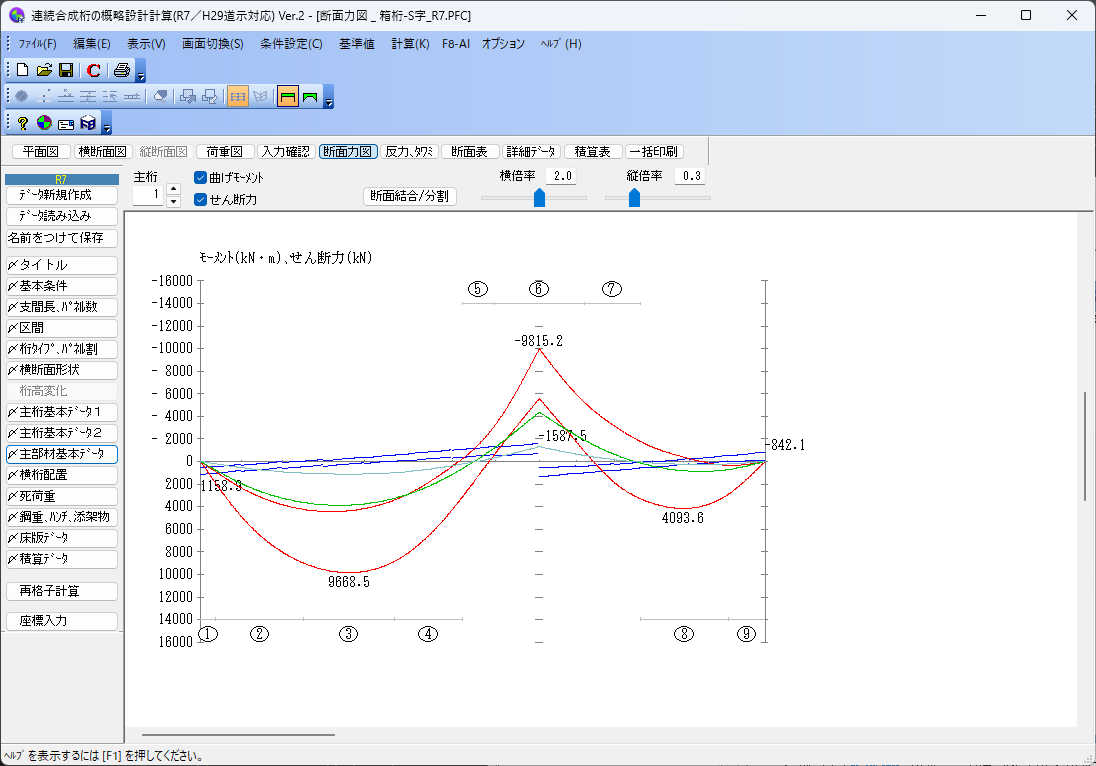Adjust the 縦倍率 slider handle
The width and height of the screenshot is (1096, 766).
634,198
